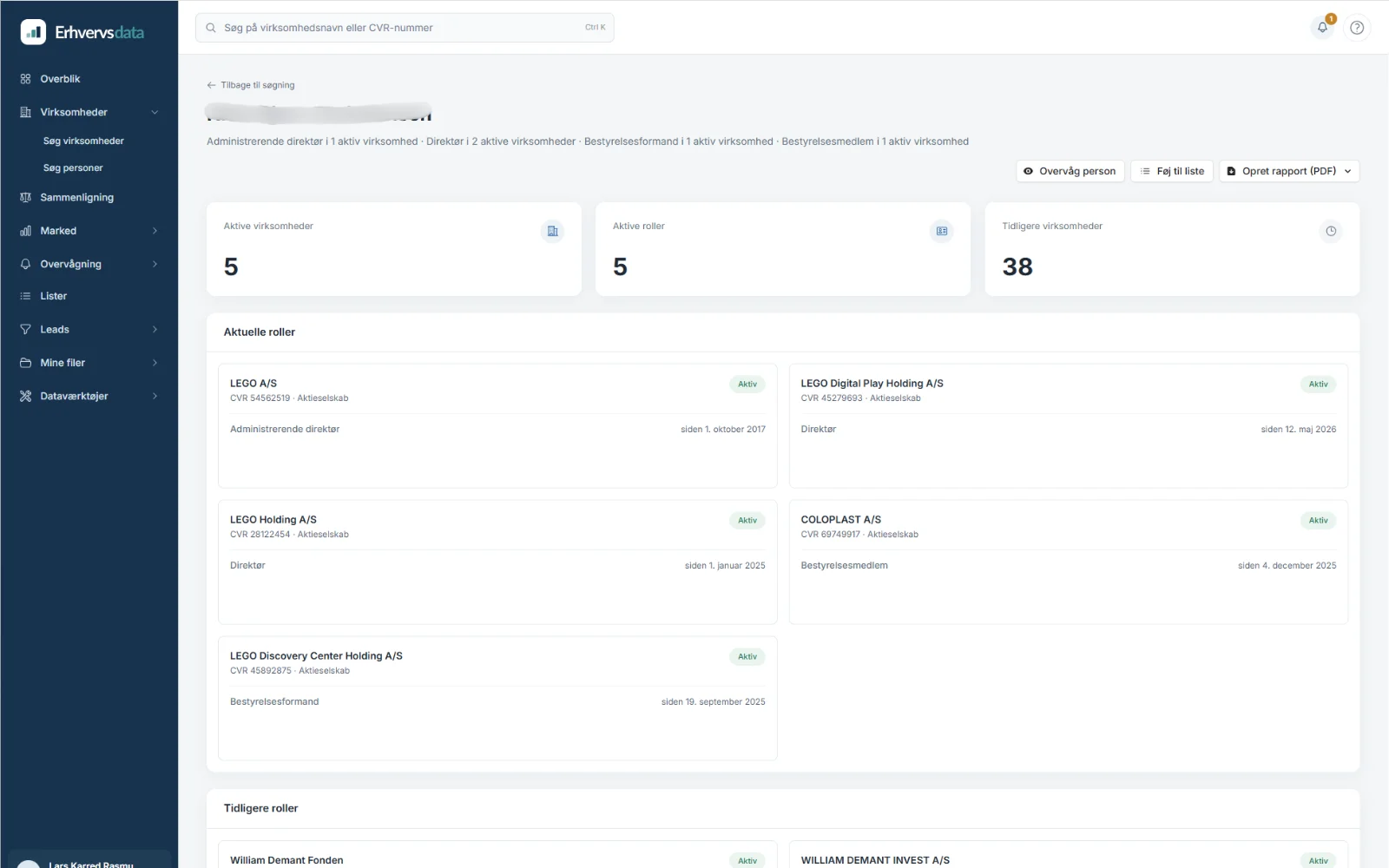Select Søg personer in sidebar
This screenshot has width=1389, height=868.
(73, 168)
